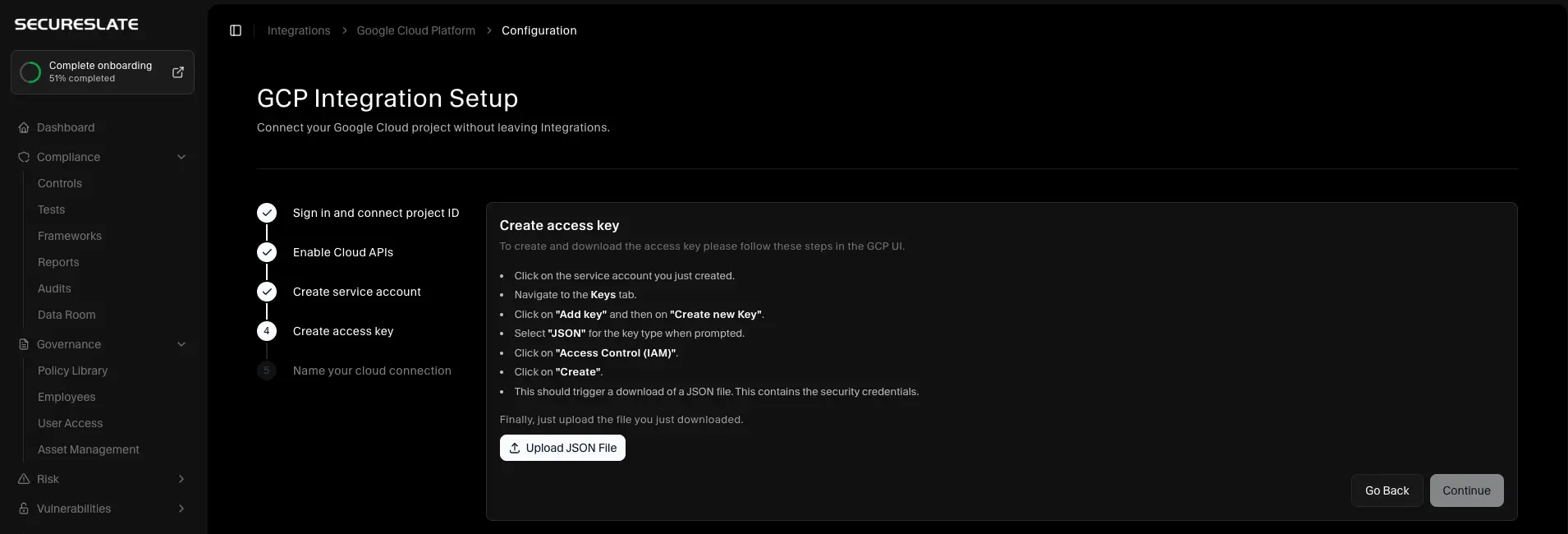The width and height of the screenshot is (1568, 534).
Task: Click the Compliance shield icon
Action: click(24, 157)
